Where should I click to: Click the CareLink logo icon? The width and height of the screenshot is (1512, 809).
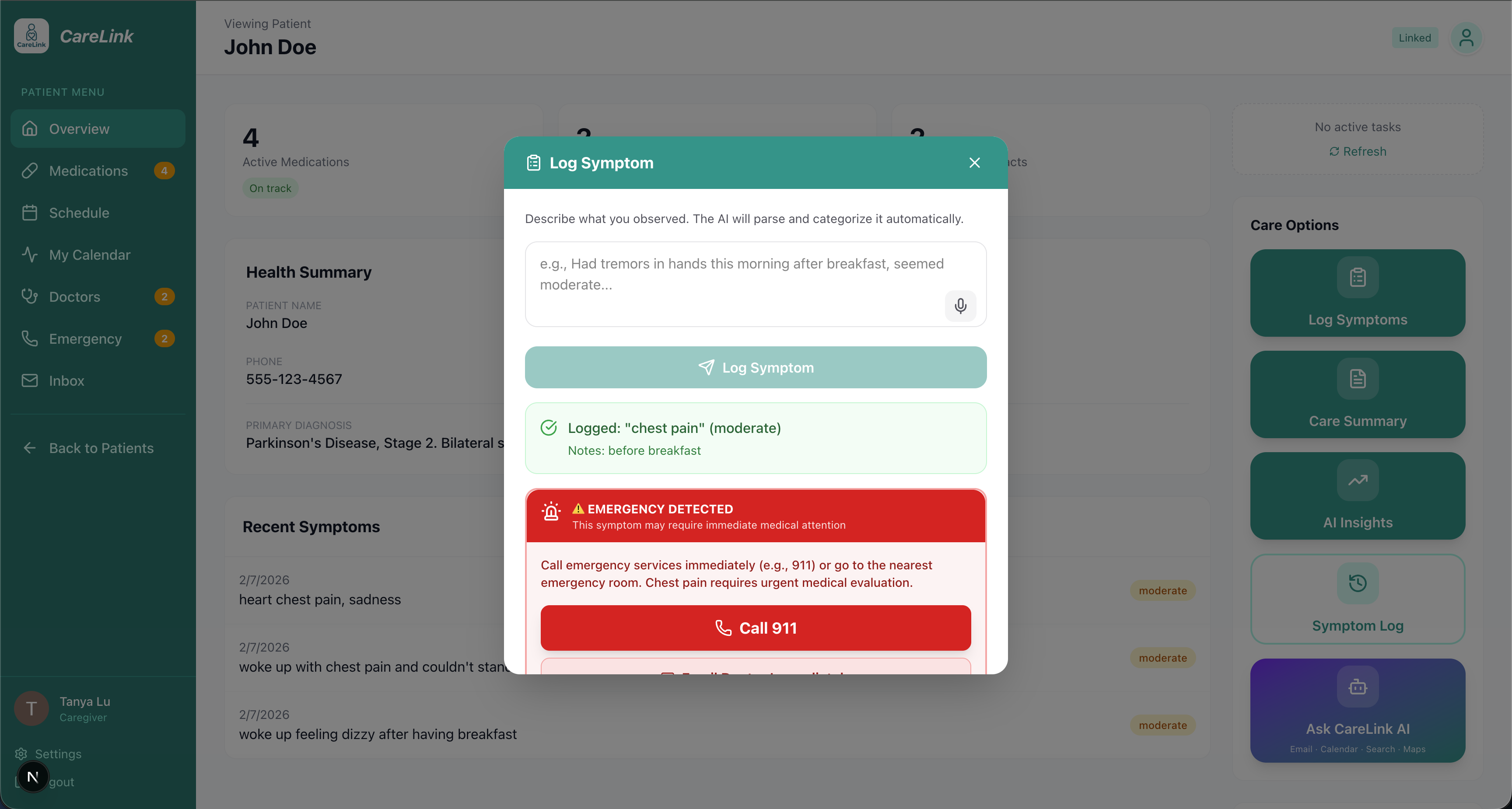31,36
